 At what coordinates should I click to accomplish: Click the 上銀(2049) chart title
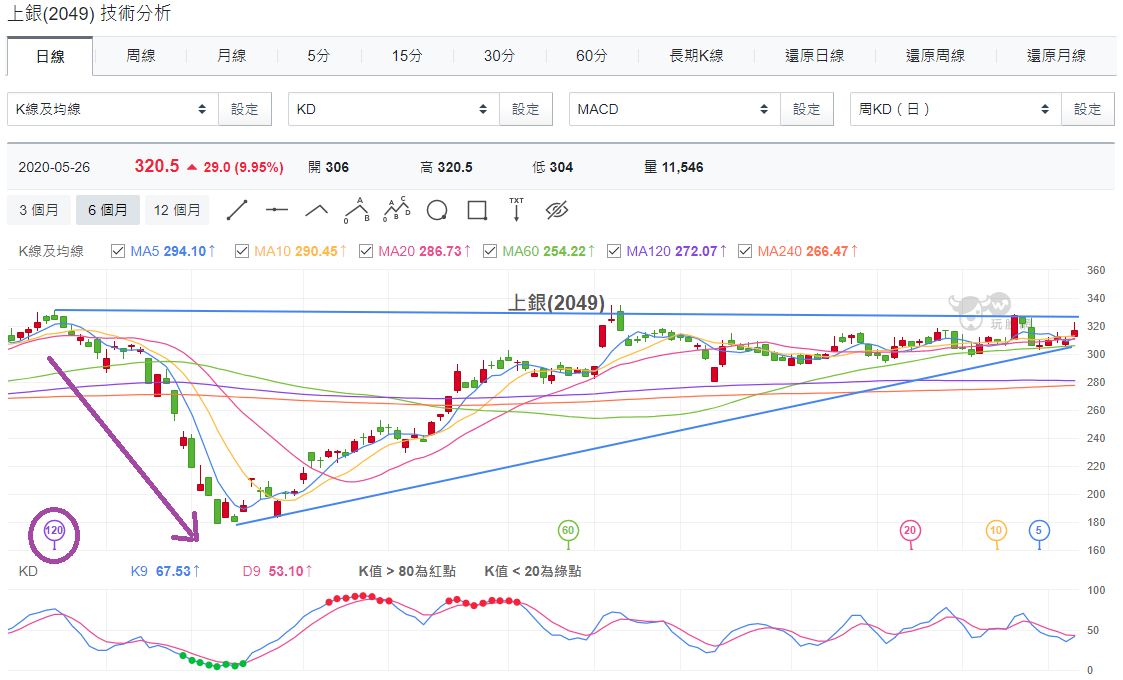coord(556,302)
